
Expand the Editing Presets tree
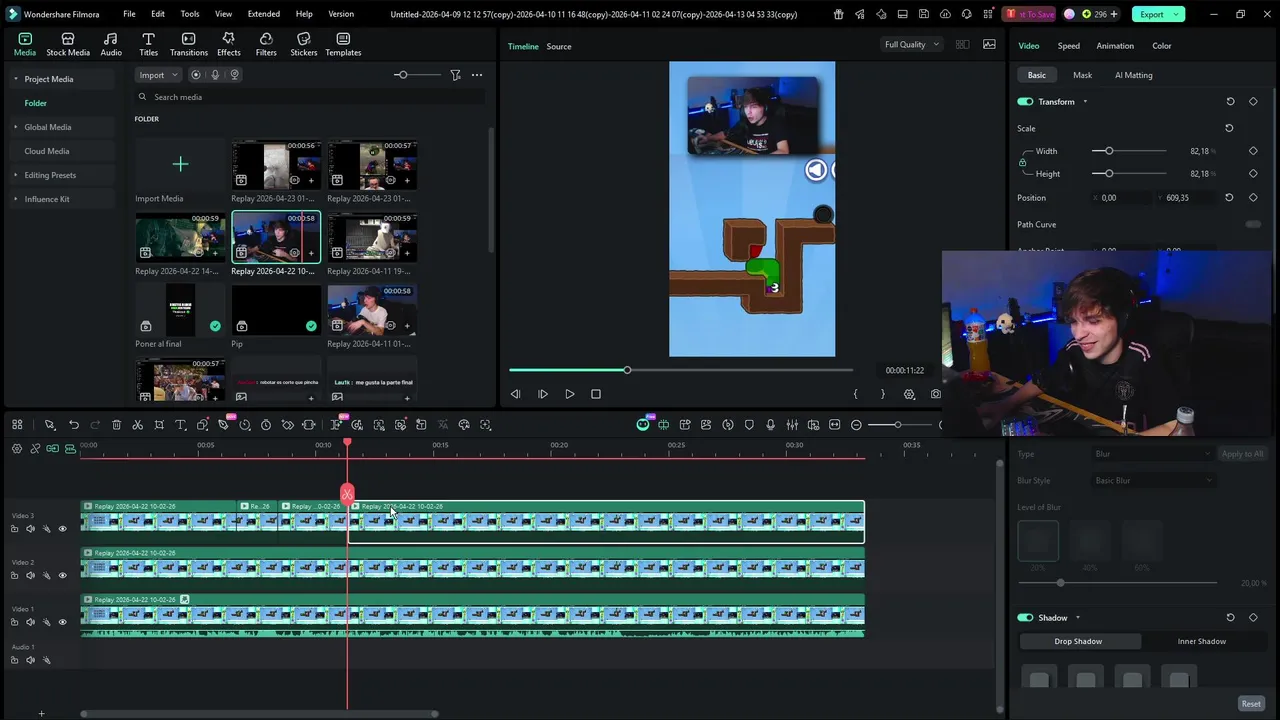16,175
